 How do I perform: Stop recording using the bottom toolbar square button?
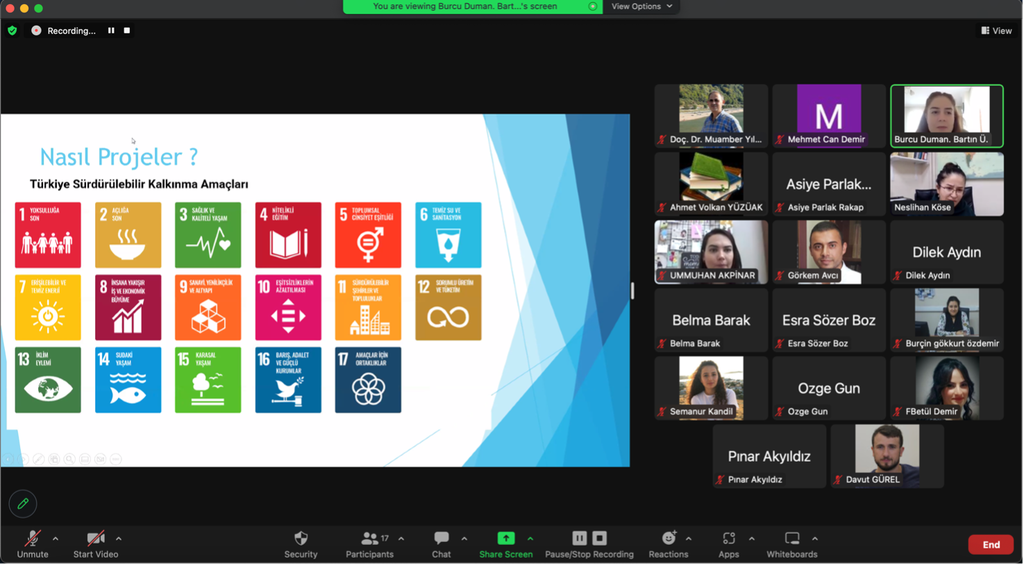[600, 538]
